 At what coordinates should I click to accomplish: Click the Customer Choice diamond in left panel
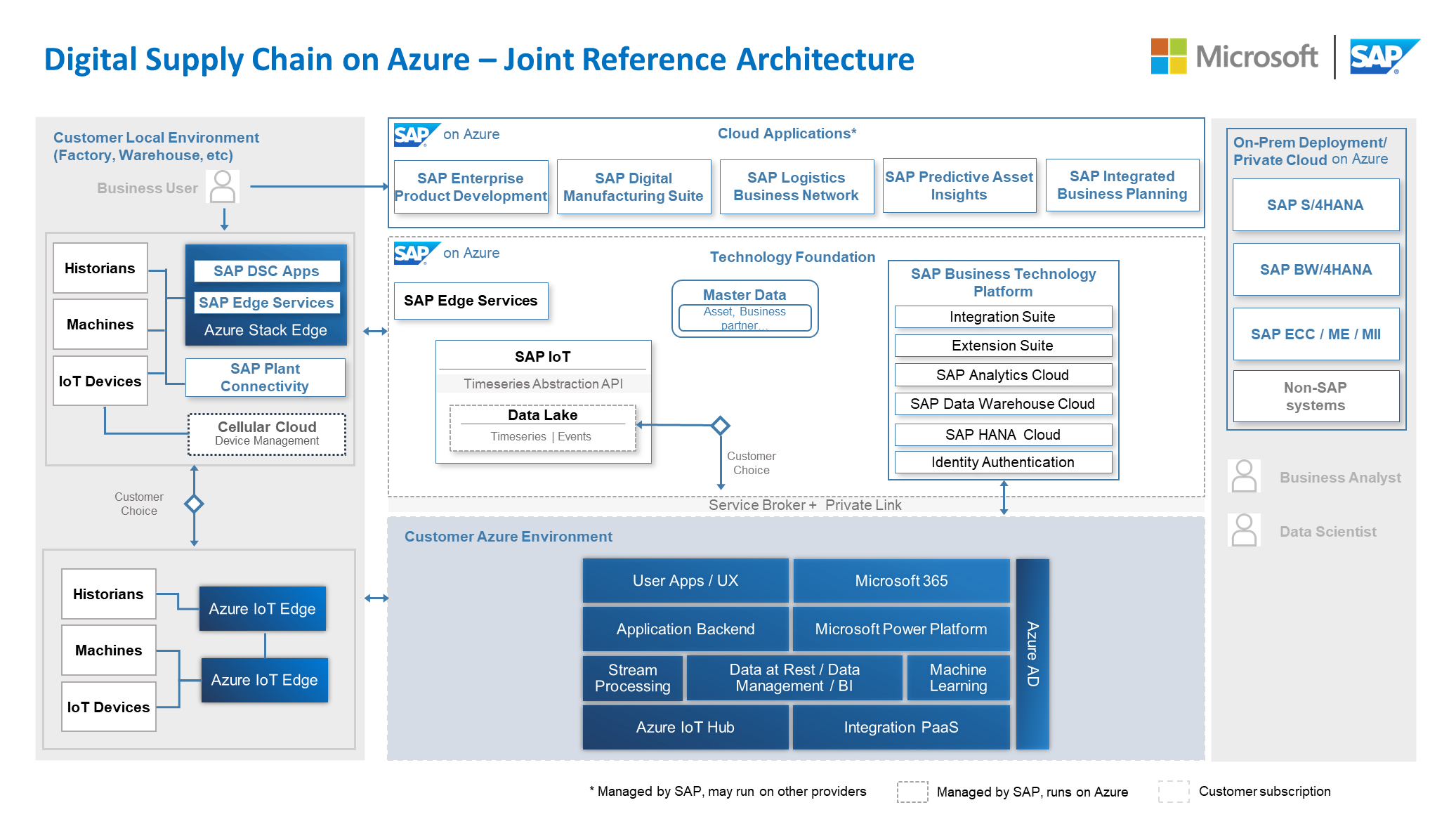(194, 504)
